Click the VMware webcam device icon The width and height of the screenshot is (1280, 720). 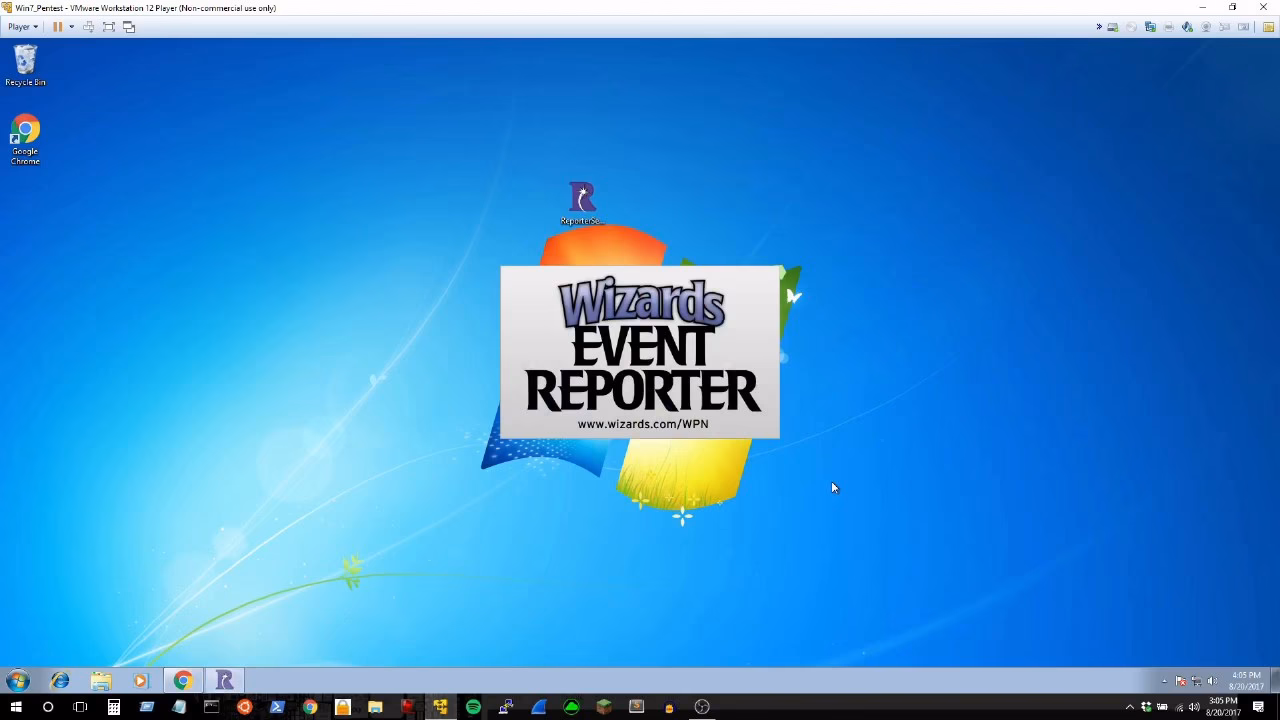point(1206,27)
